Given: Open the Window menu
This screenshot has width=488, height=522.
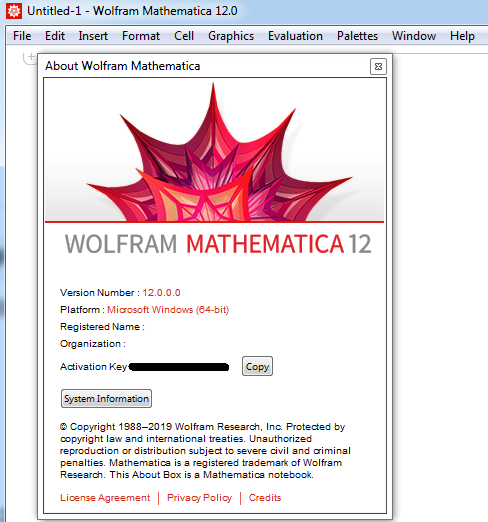Looking at the screenshot, I should coord(414,36).
